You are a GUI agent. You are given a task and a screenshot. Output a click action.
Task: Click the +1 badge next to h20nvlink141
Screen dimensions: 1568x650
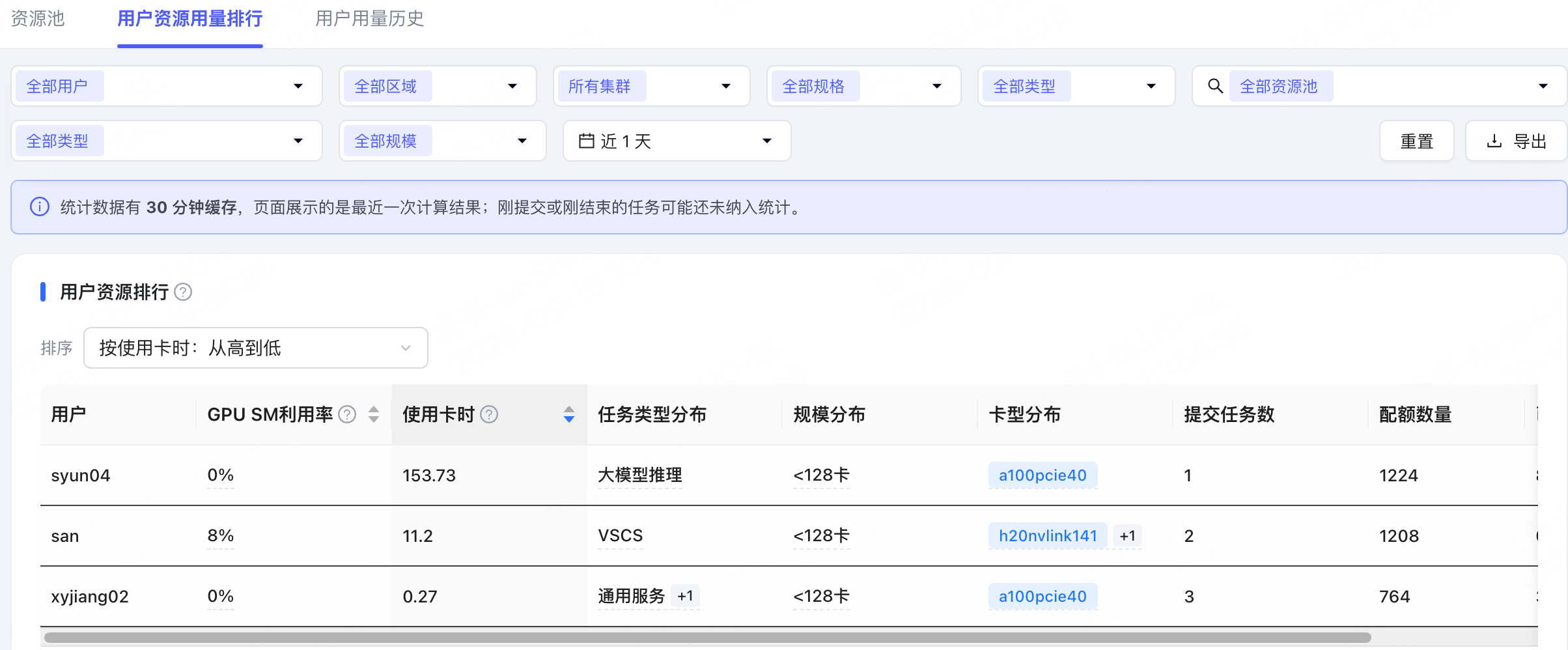click(1128, 536)
